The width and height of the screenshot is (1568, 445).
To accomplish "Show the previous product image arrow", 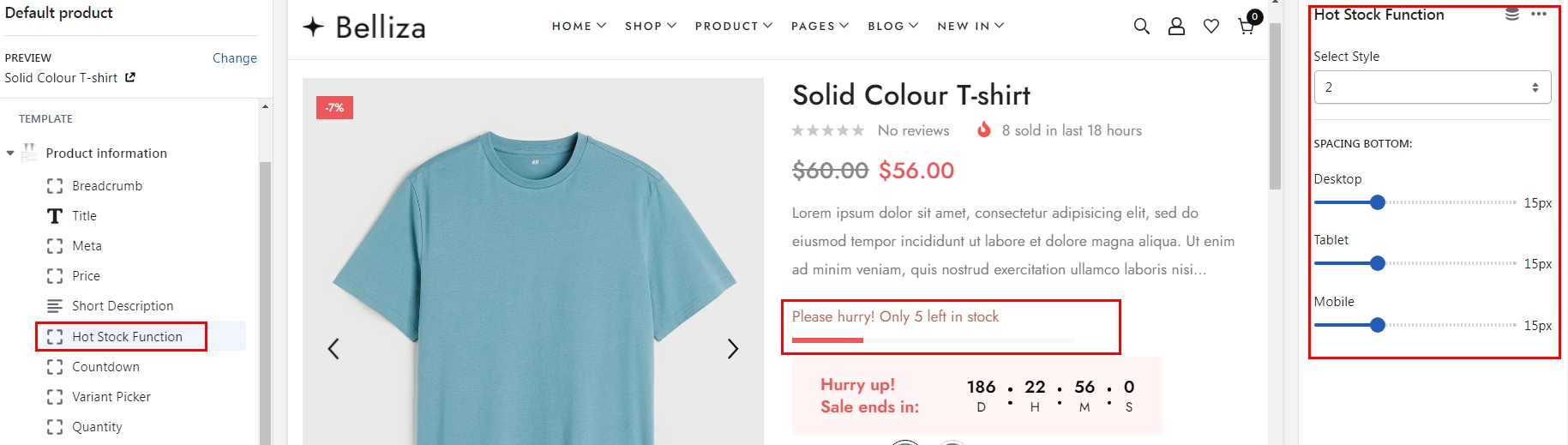I will tap(333, 349).
